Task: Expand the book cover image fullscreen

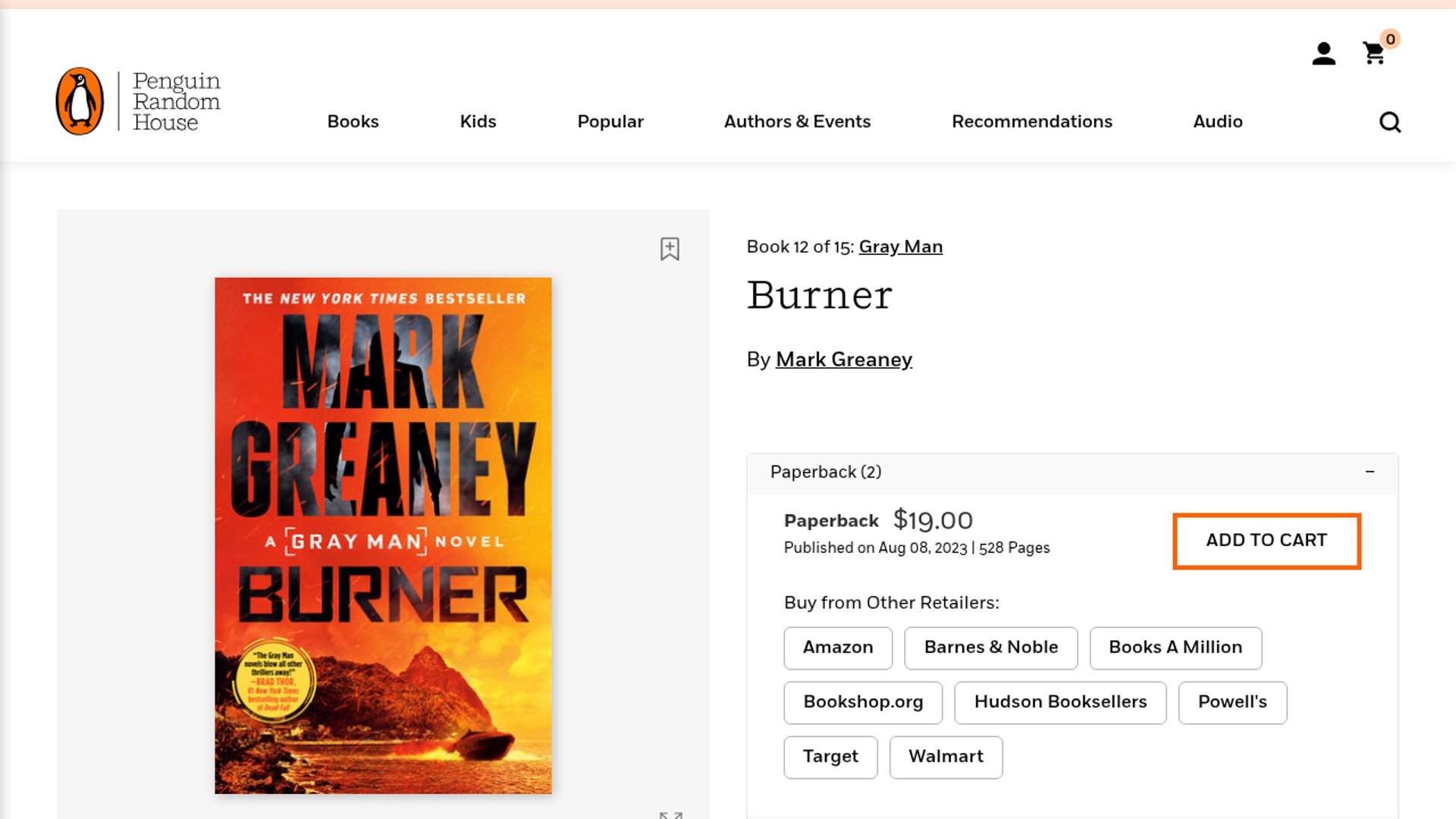Action: tap(670, 814)
